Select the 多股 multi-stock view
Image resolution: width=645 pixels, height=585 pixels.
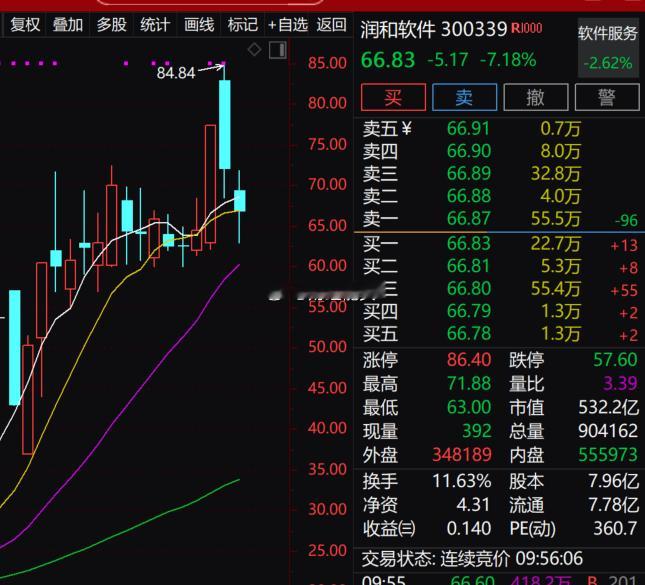(111, 25)
